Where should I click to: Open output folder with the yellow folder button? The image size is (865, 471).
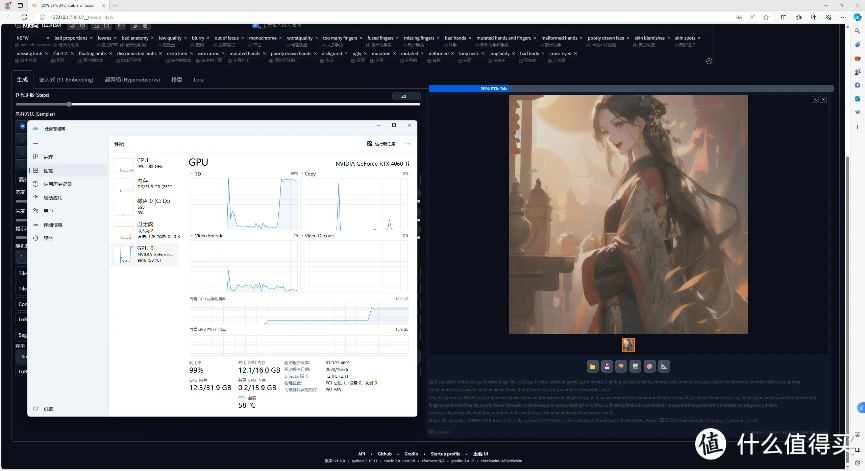coord(592,366)
